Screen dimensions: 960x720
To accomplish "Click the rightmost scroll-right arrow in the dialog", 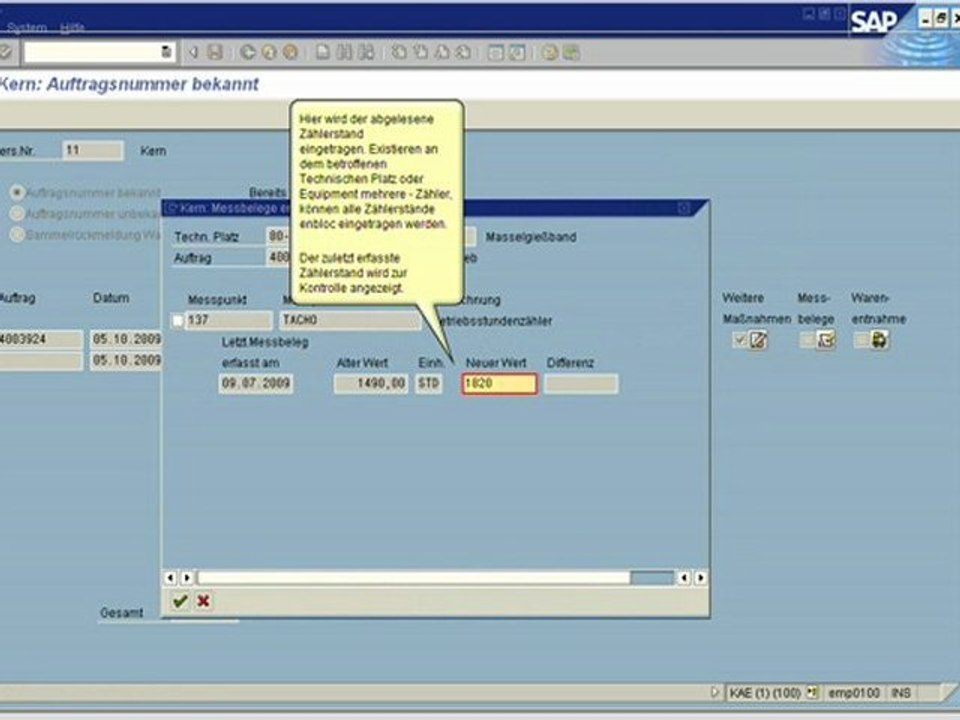I will click(x=700, y=577).
